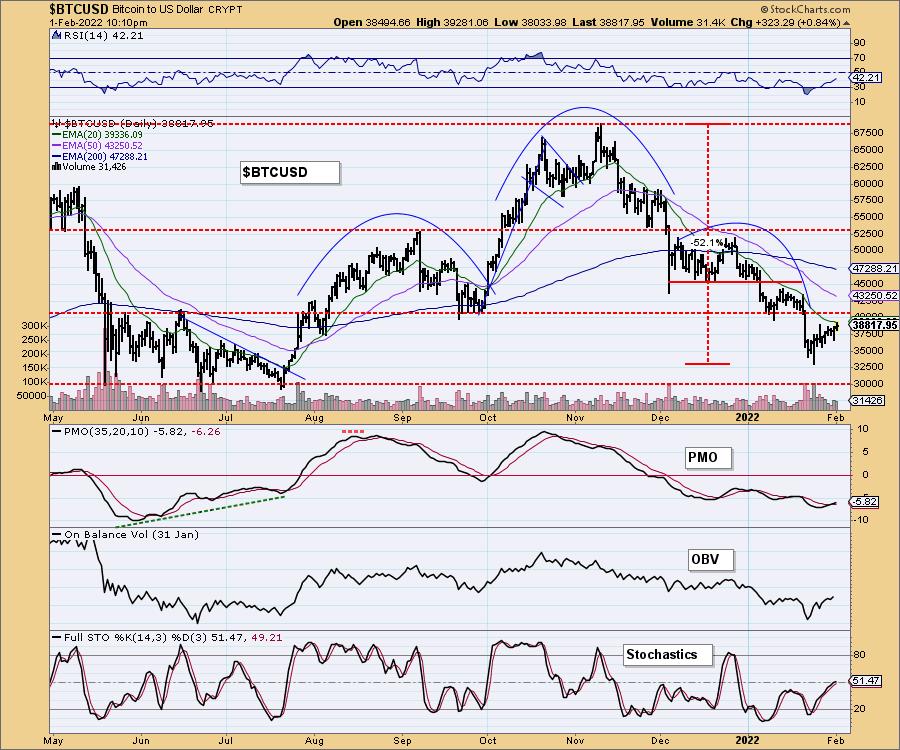The image size is (900, 750).
Task: Click the $BTCUSD annotation box on chart
Action: click(x=290, y=172)
